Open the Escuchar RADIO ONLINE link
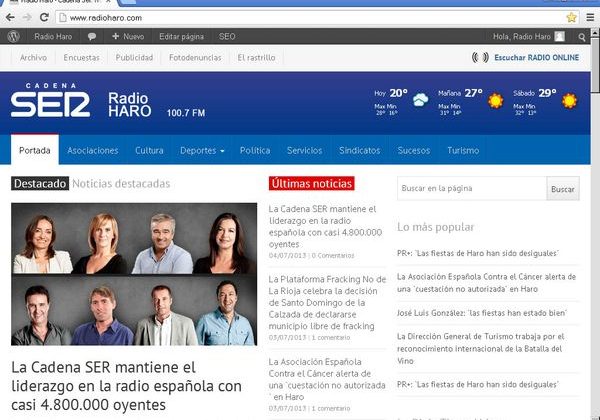600x420 pixels. tap(528, 58)
